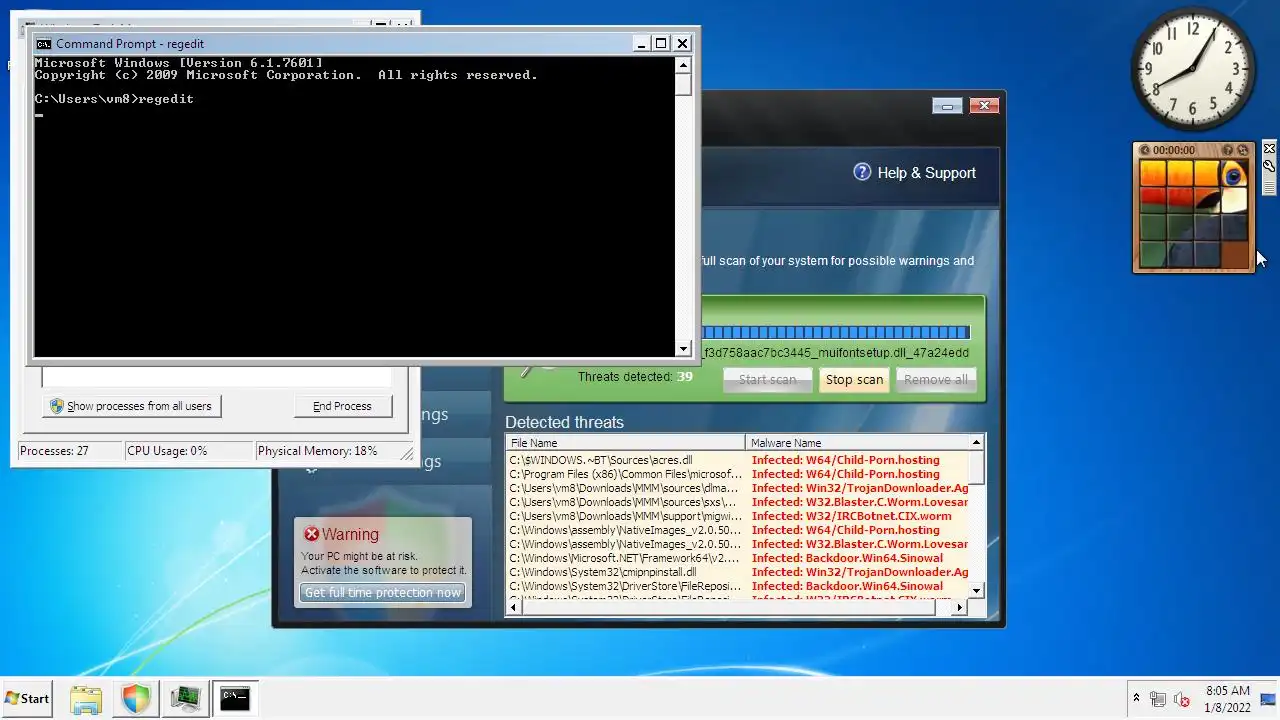Open the Command Prompt taskbar icon
Viewport: 1280px width, 720px height.
[235, 699]
